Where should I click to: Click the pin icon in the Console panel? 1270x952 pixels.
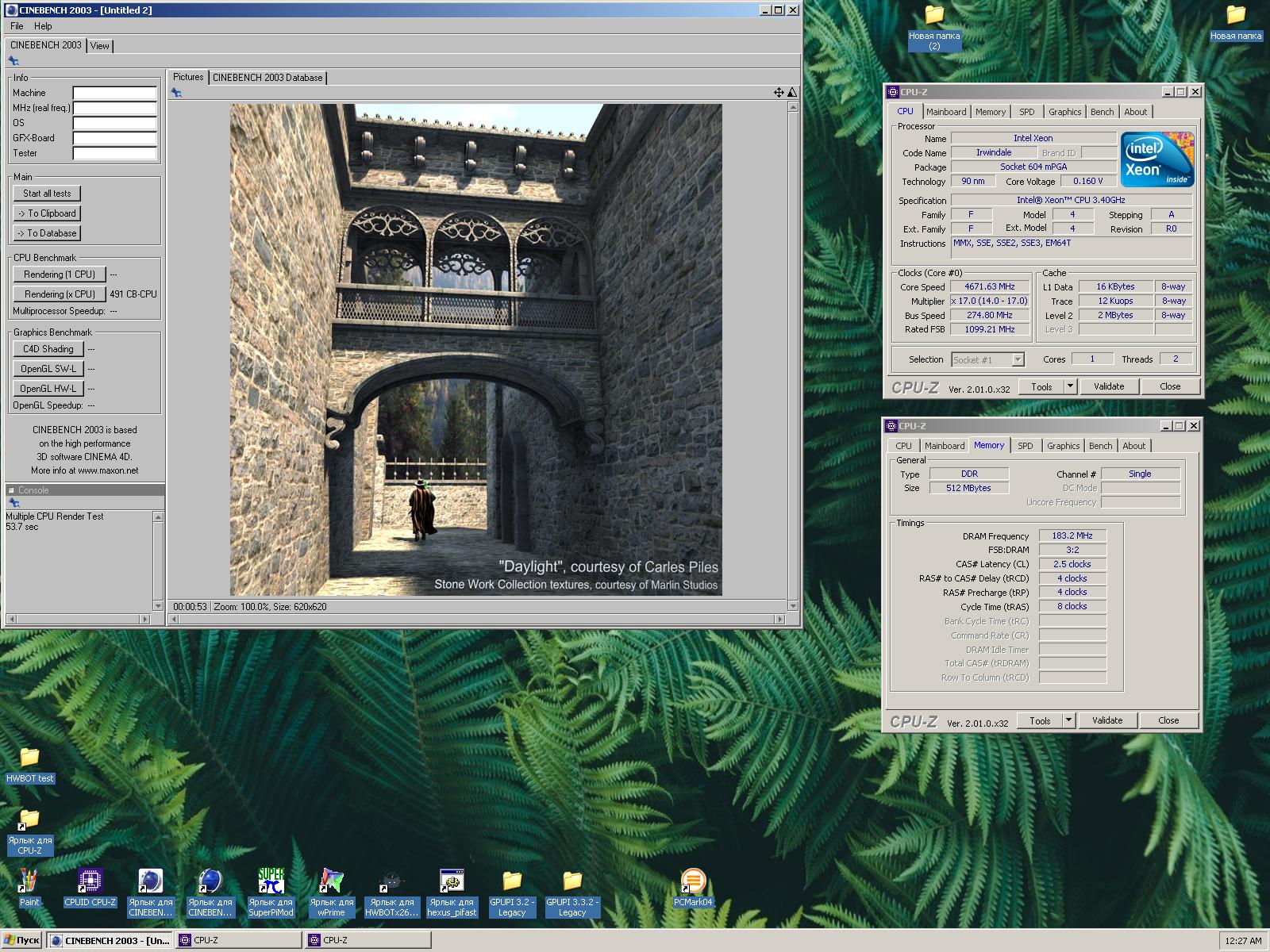point(13,503)
